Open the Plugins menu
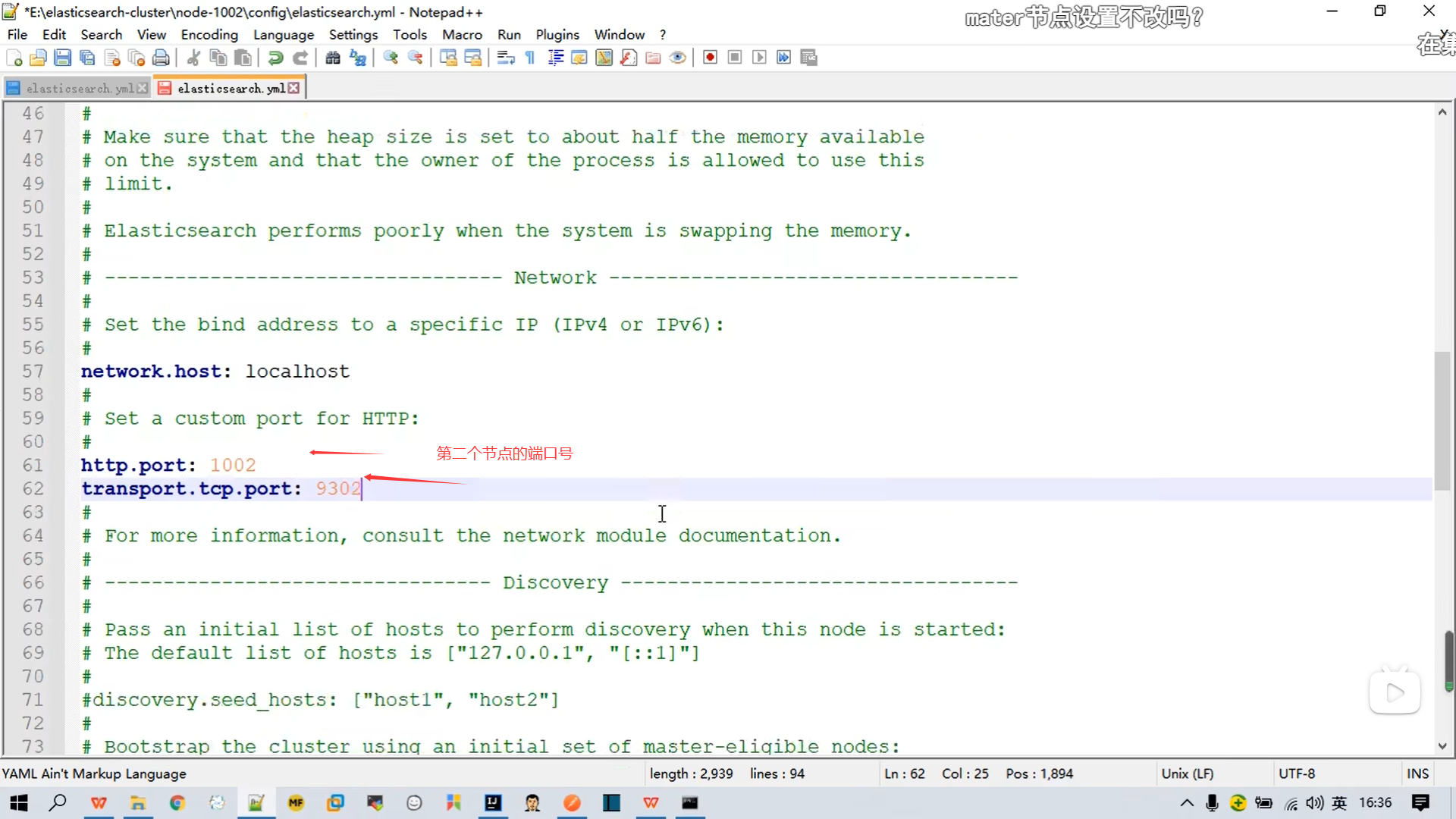This screenshot has width=1456, height=819. click(x=557, y=35)
